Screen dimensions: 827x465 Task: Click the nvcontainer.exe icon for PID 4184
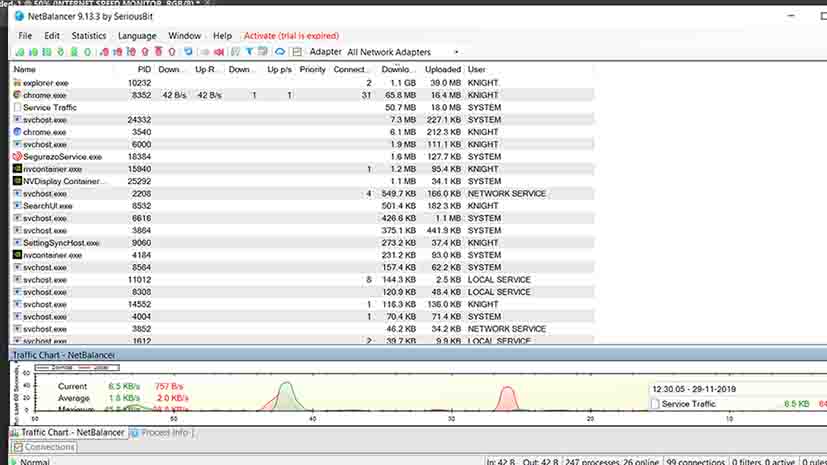point(17,255)
